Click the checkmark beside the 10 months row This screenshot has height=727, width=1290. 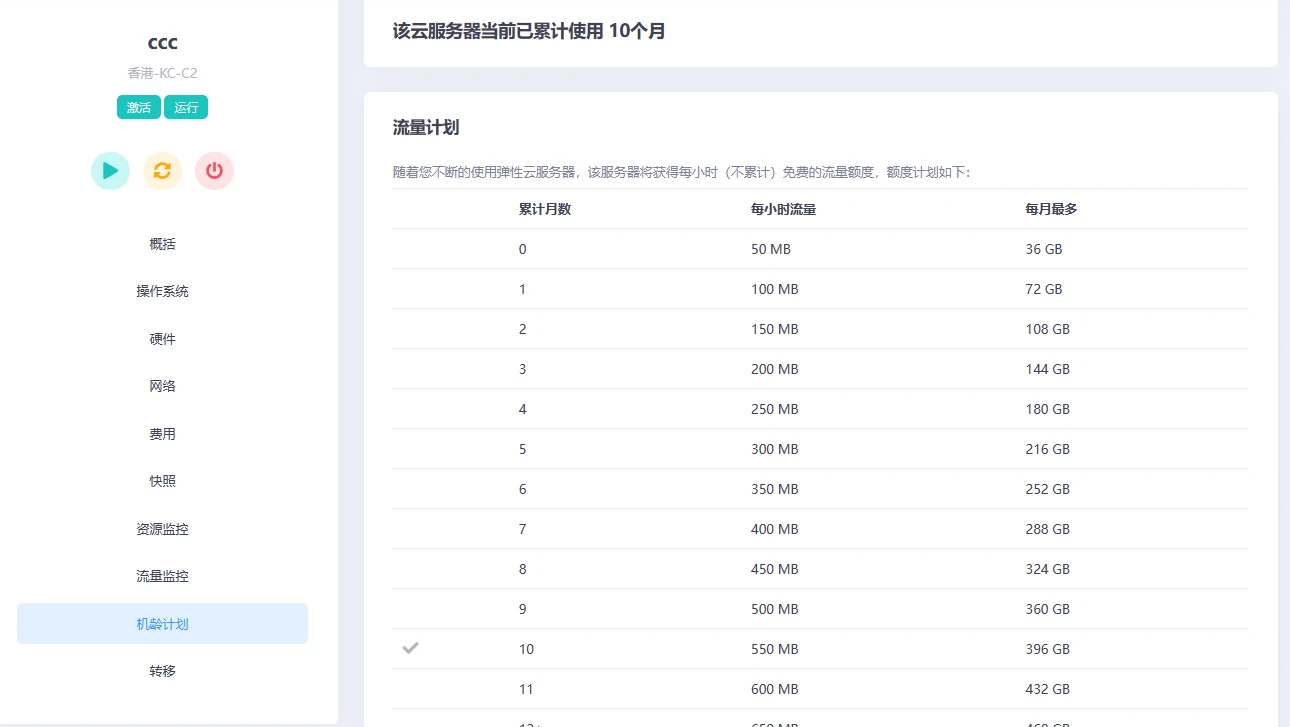point(410,648)
